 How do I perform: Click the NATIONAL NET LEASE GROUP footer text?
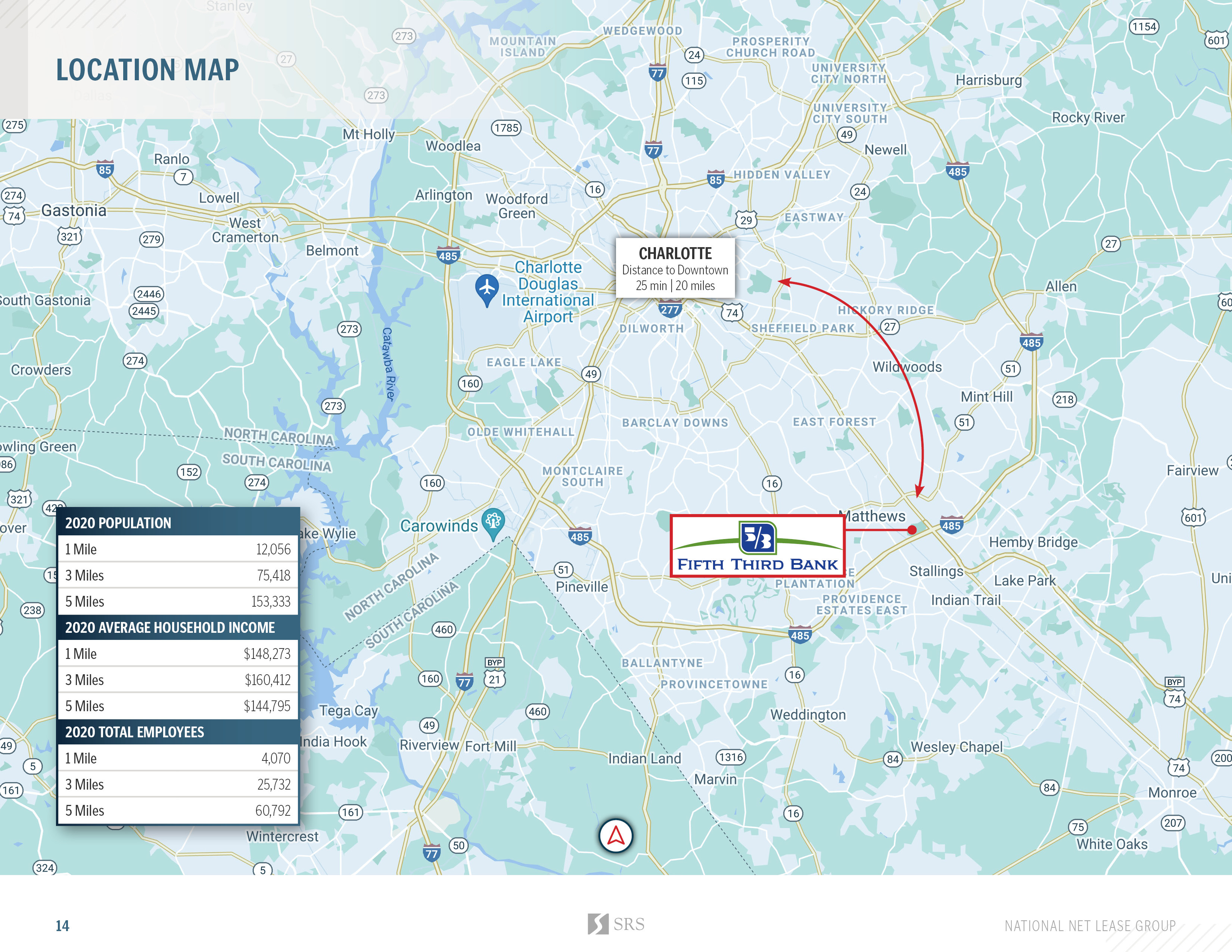1090,926
